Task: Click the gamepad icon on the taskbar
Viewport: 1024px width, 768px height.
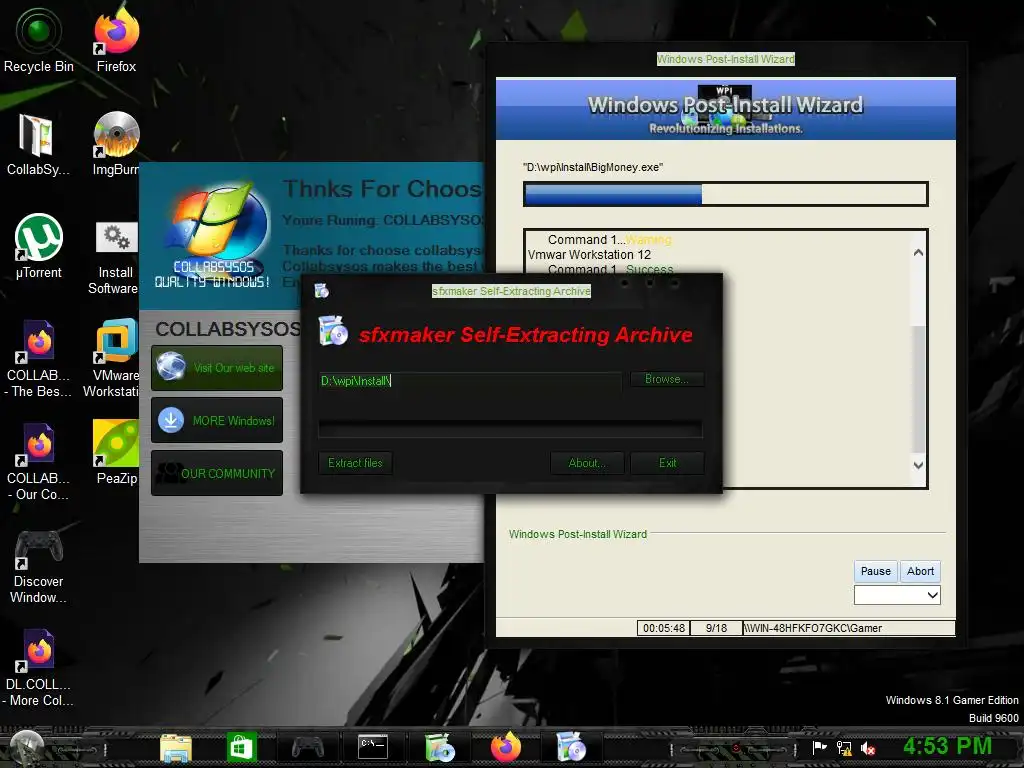Action: click(307, 746)
